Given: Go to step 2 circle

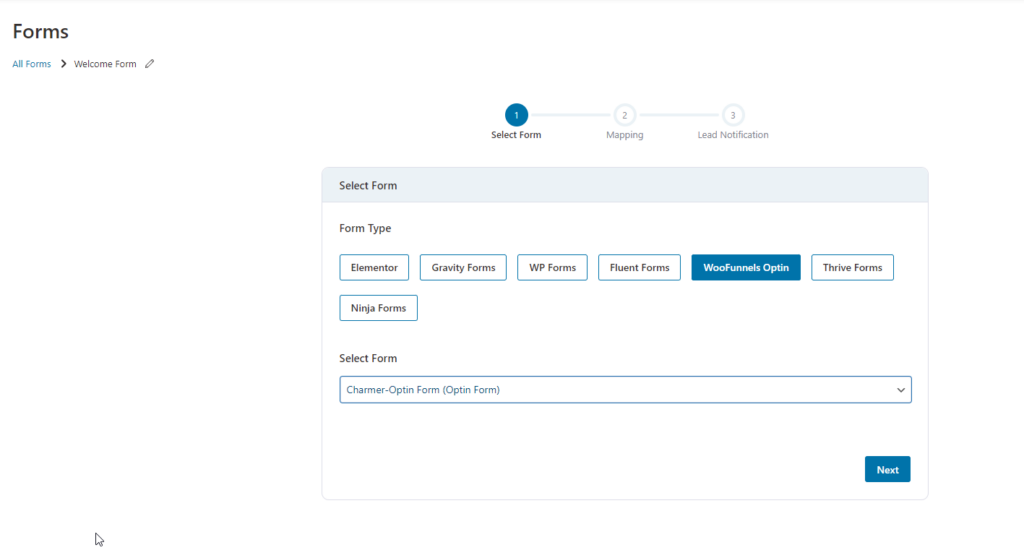Looking at the screenshot, I should click(624, 115).
